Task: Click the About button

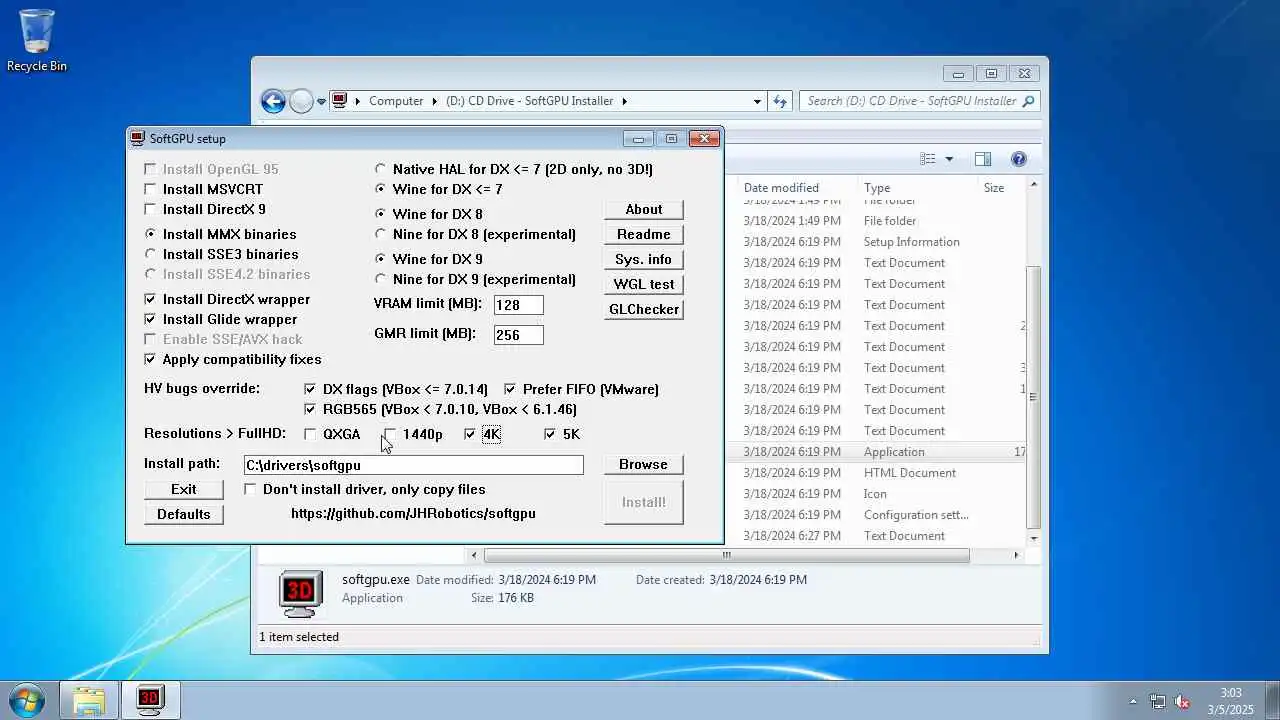Action: coord(644,209)
